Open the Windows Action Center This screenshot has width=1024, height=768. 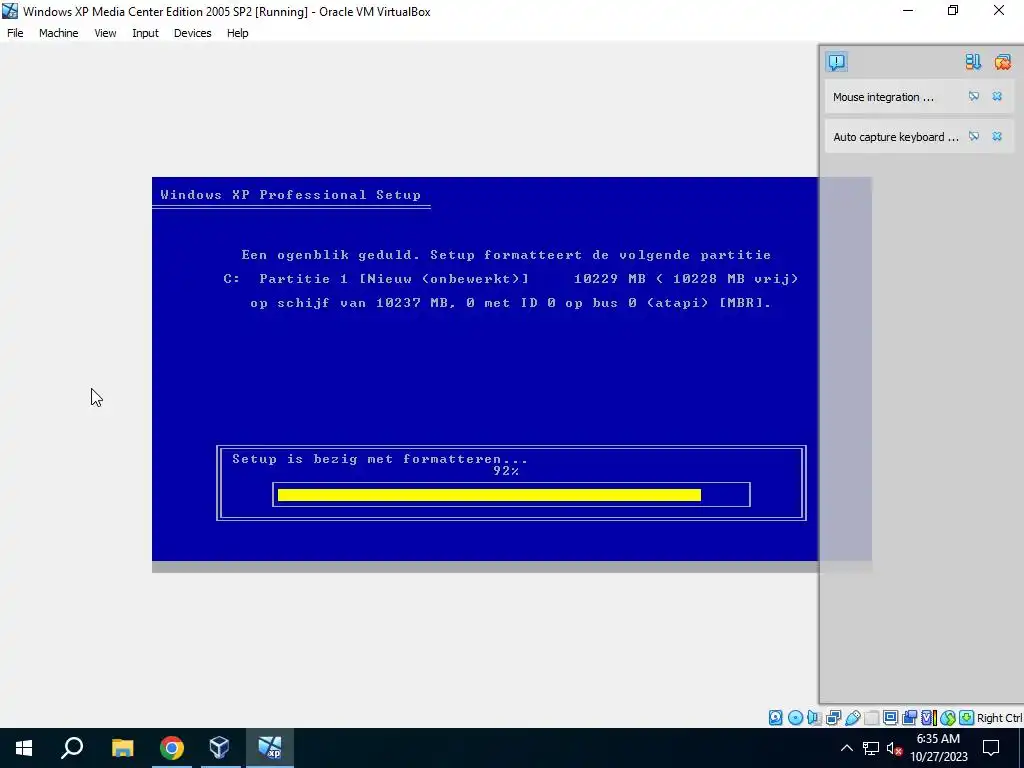coord(991,748)
